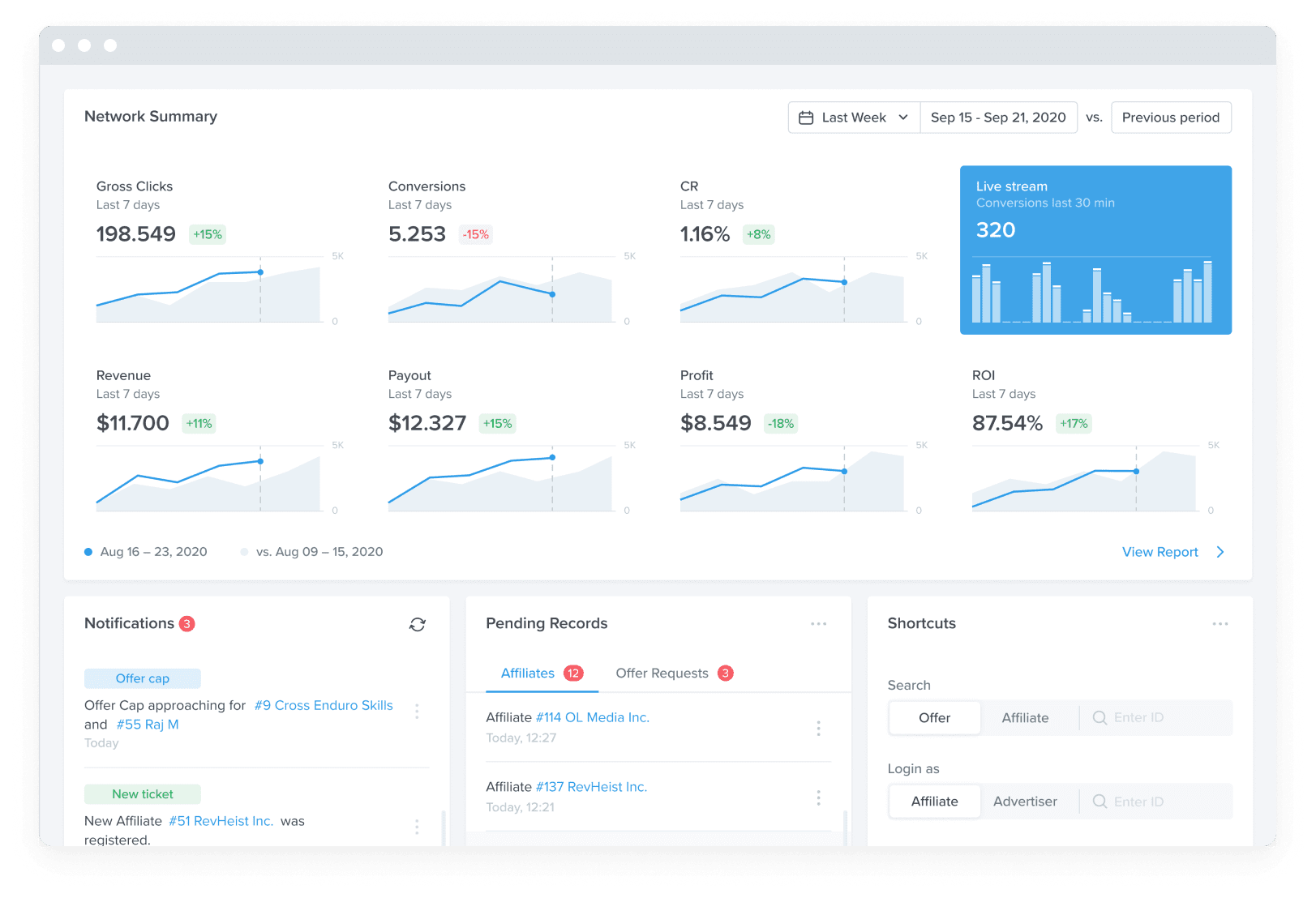Open the Shortcuts overflow menu

click(1220, 623)
